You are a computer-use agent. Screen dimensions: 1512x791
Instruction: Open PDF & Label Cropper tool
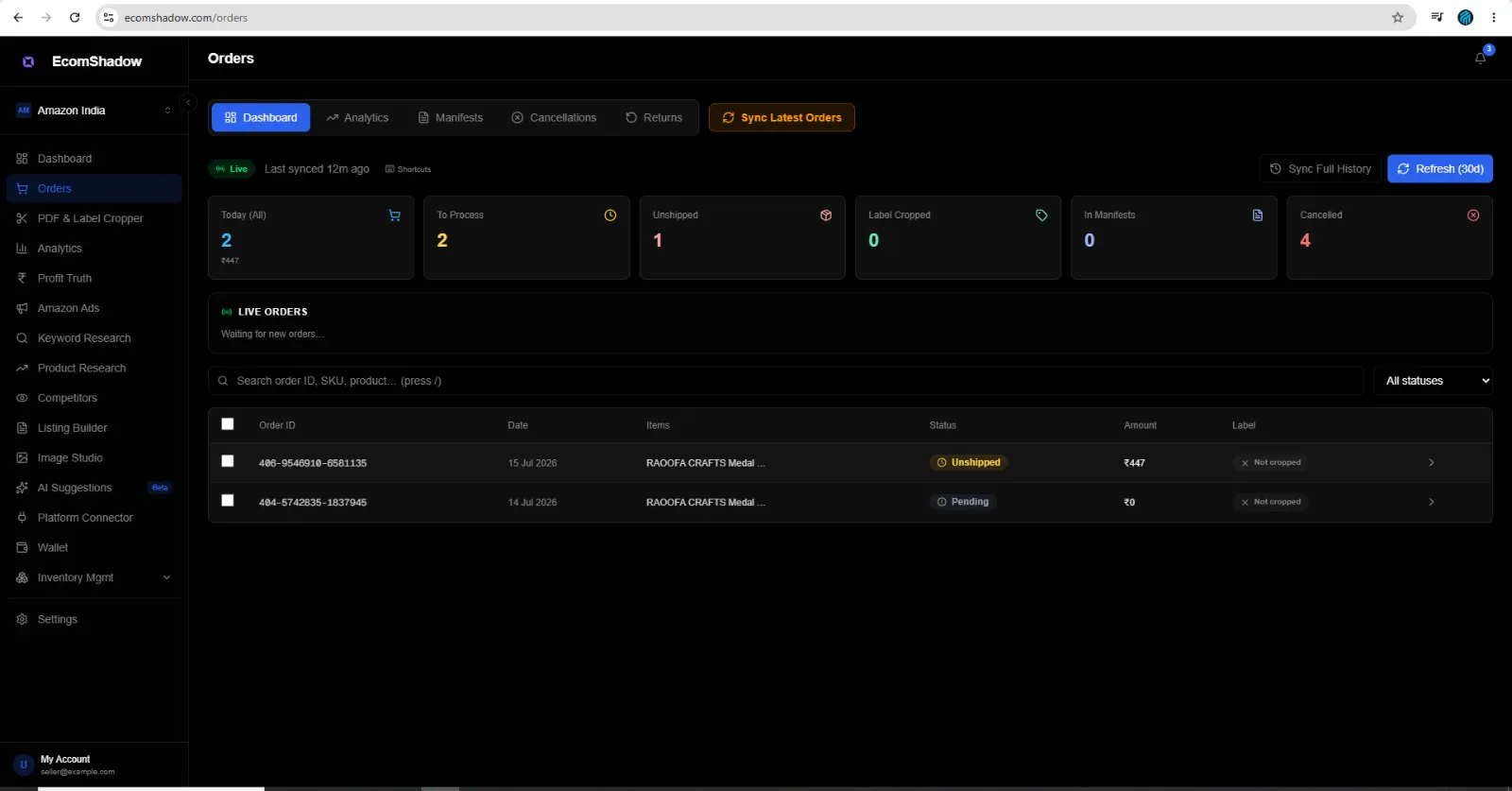coord(93,218)
